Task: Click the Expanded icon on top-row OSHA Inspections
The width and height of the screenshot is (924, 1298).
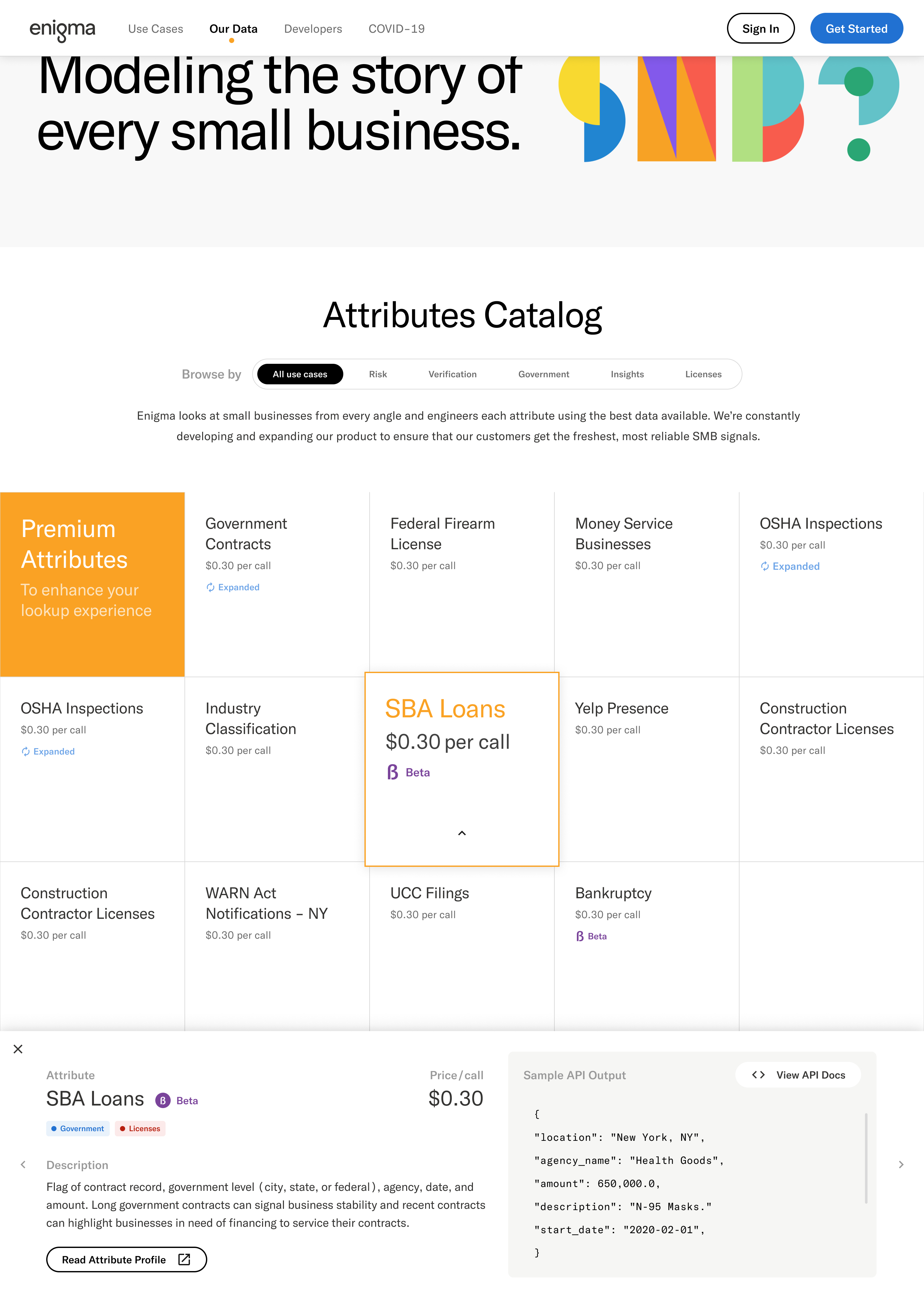Action: [x=765, y=567]
